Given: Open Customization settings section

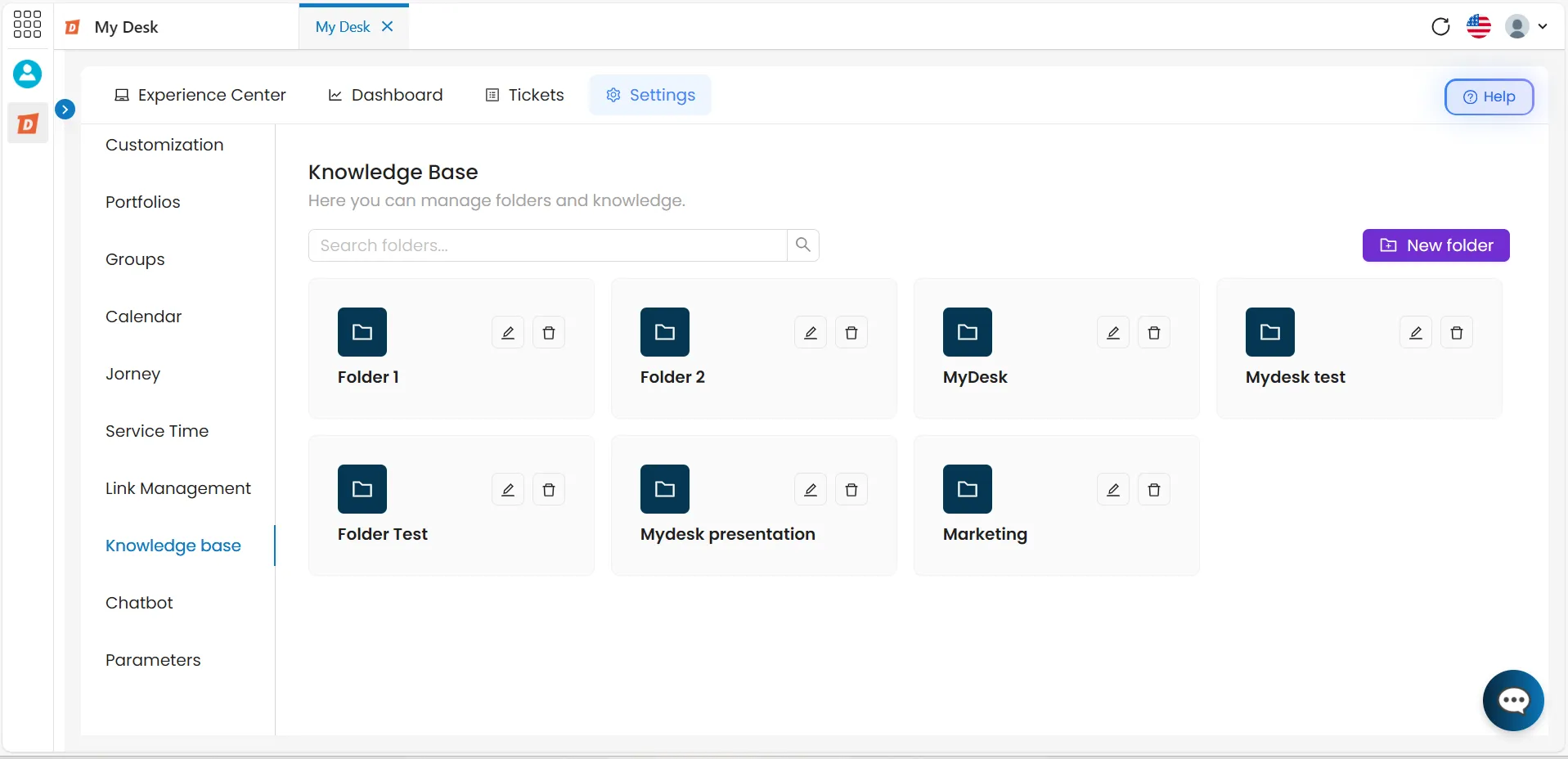Looking at the screenshot, I should 164,145.
